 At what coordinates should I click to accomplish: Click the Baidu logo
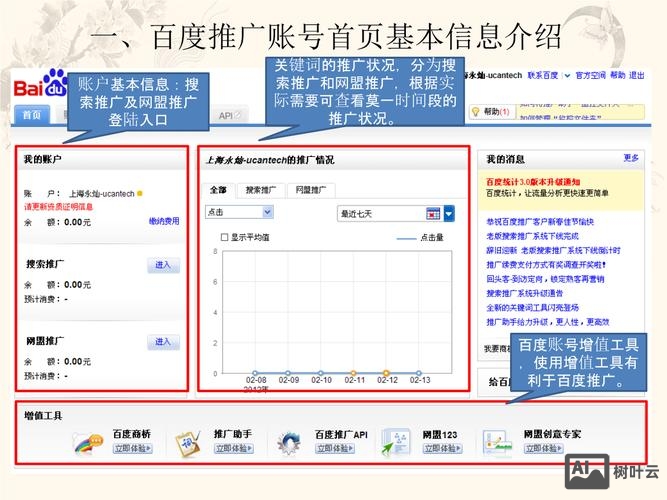click(40, 84)
